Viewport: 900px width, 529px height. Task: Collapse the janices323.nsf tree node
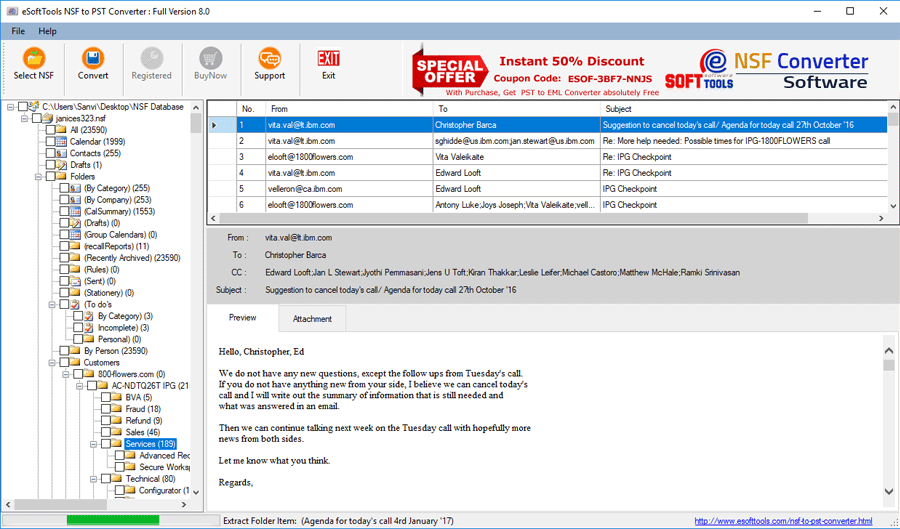pos(24,118)
